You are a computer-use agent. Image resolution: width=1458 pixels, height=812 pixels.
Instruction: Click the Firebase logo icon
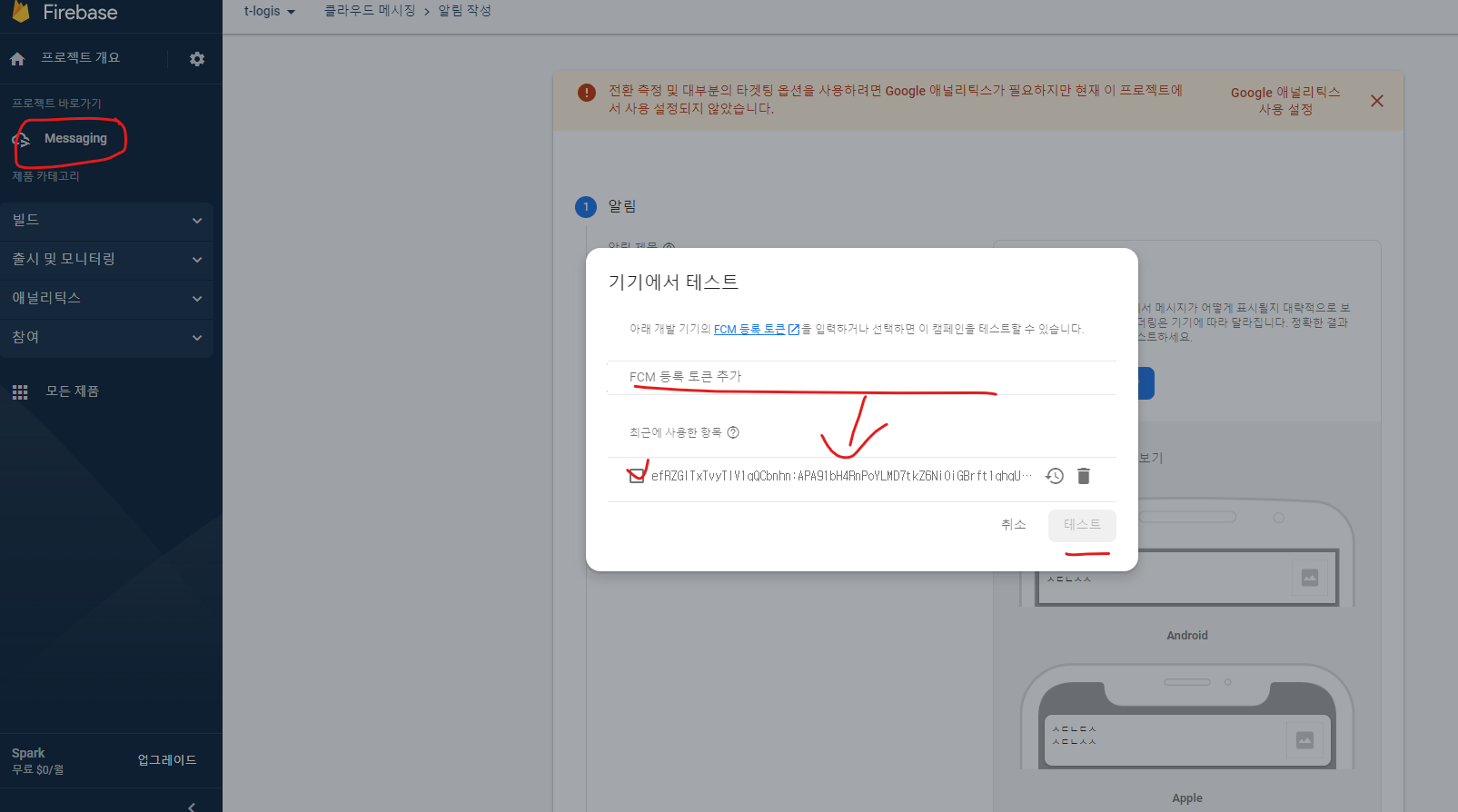coord(20,12)
